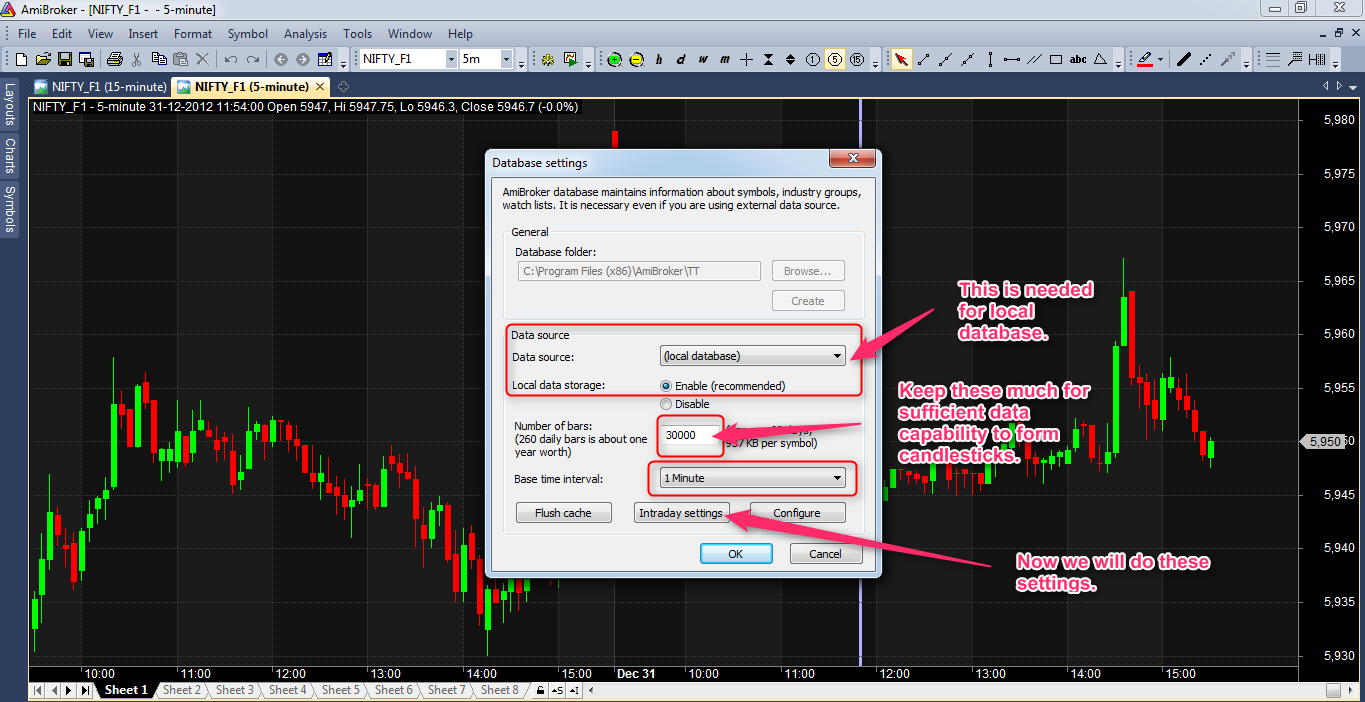Viewport: 1365px width, 702px height.
Task: Select the 15-minute interval circle icon
Action: pyautogui.click(x=857, y=59)
